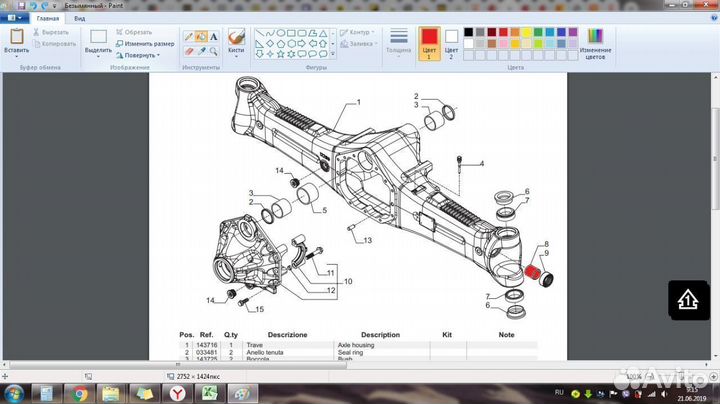Select the Pencil tool
The width and height of the screenshot is (720, 404).
coord(188,37)
